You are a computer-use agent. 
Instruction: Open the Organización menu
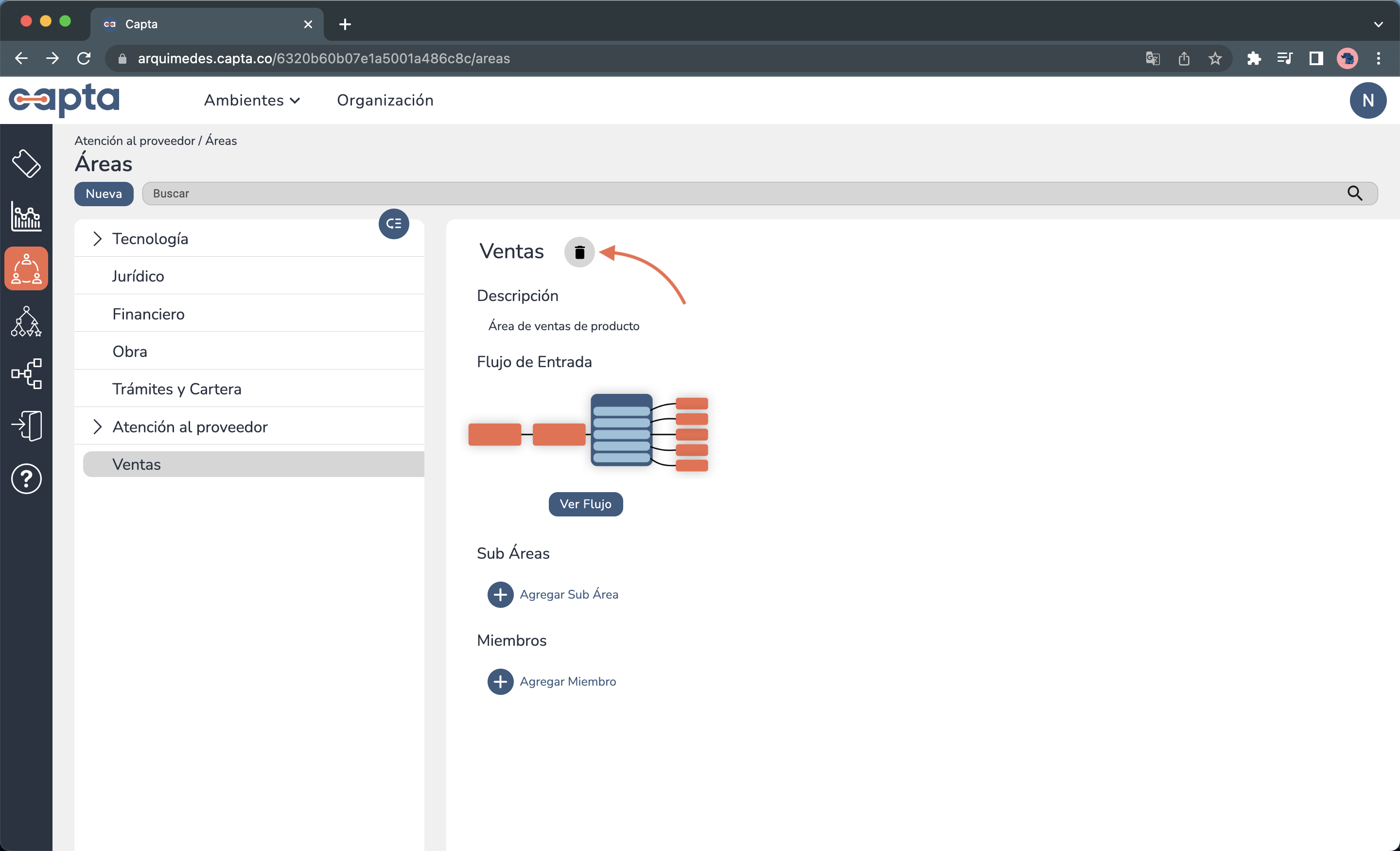(385, 101)
